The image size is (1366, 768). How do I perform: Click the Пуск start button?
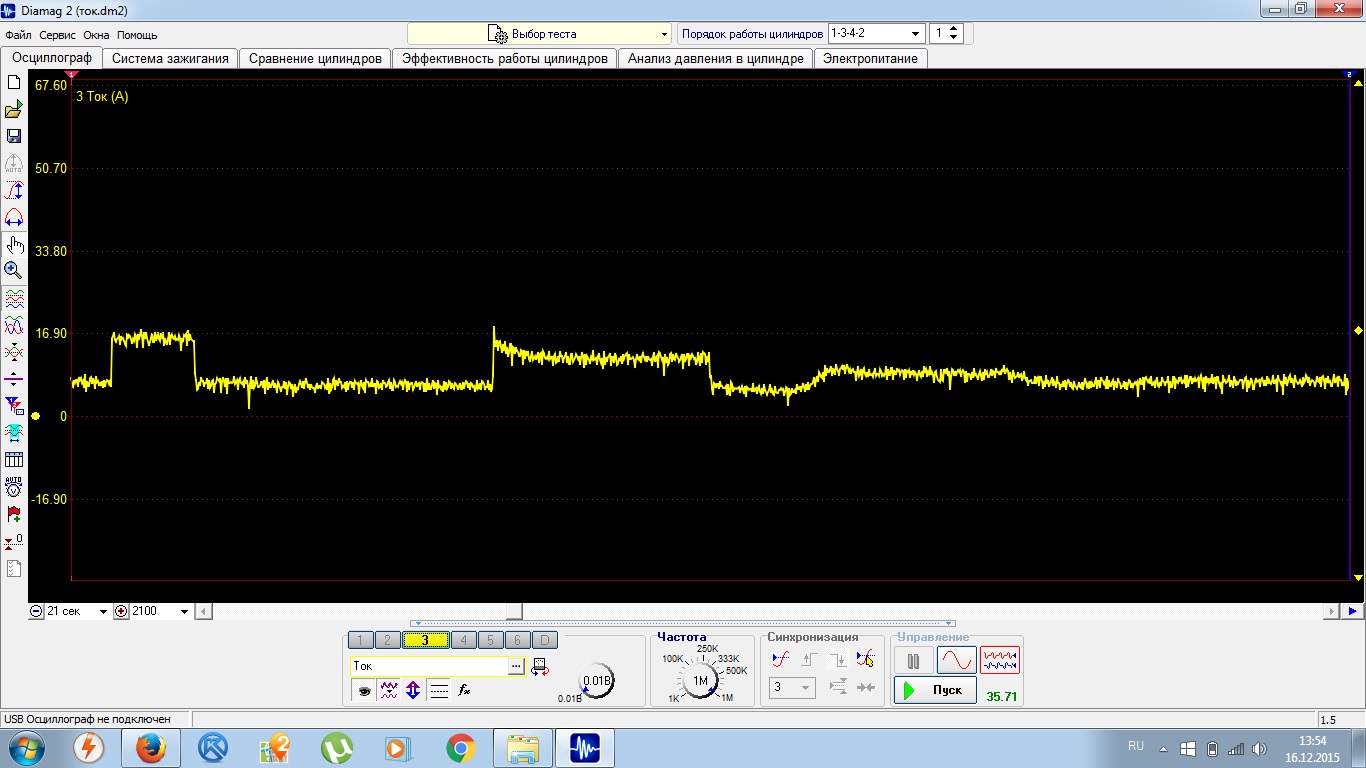935,690
